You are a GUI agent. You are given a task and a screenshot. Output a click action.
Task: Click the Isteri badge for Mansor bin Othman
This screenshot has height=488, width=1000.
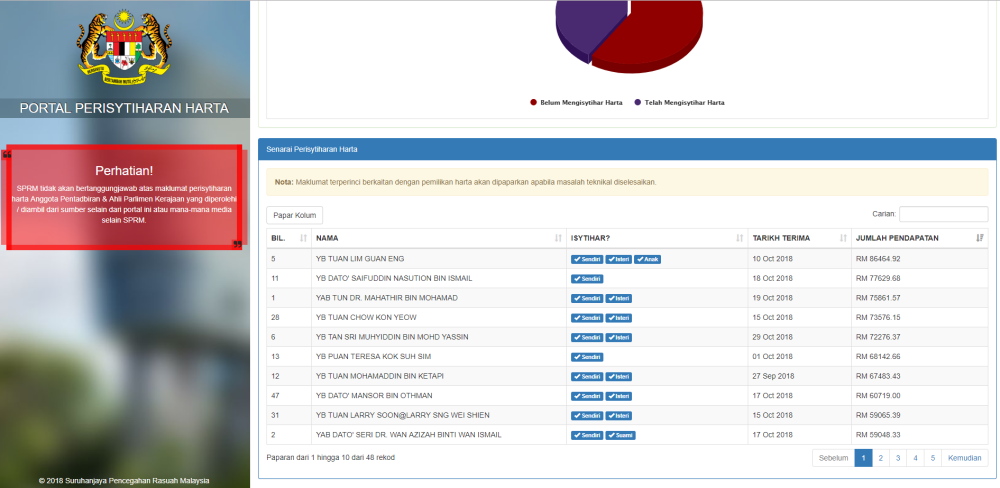coord(619,396)
